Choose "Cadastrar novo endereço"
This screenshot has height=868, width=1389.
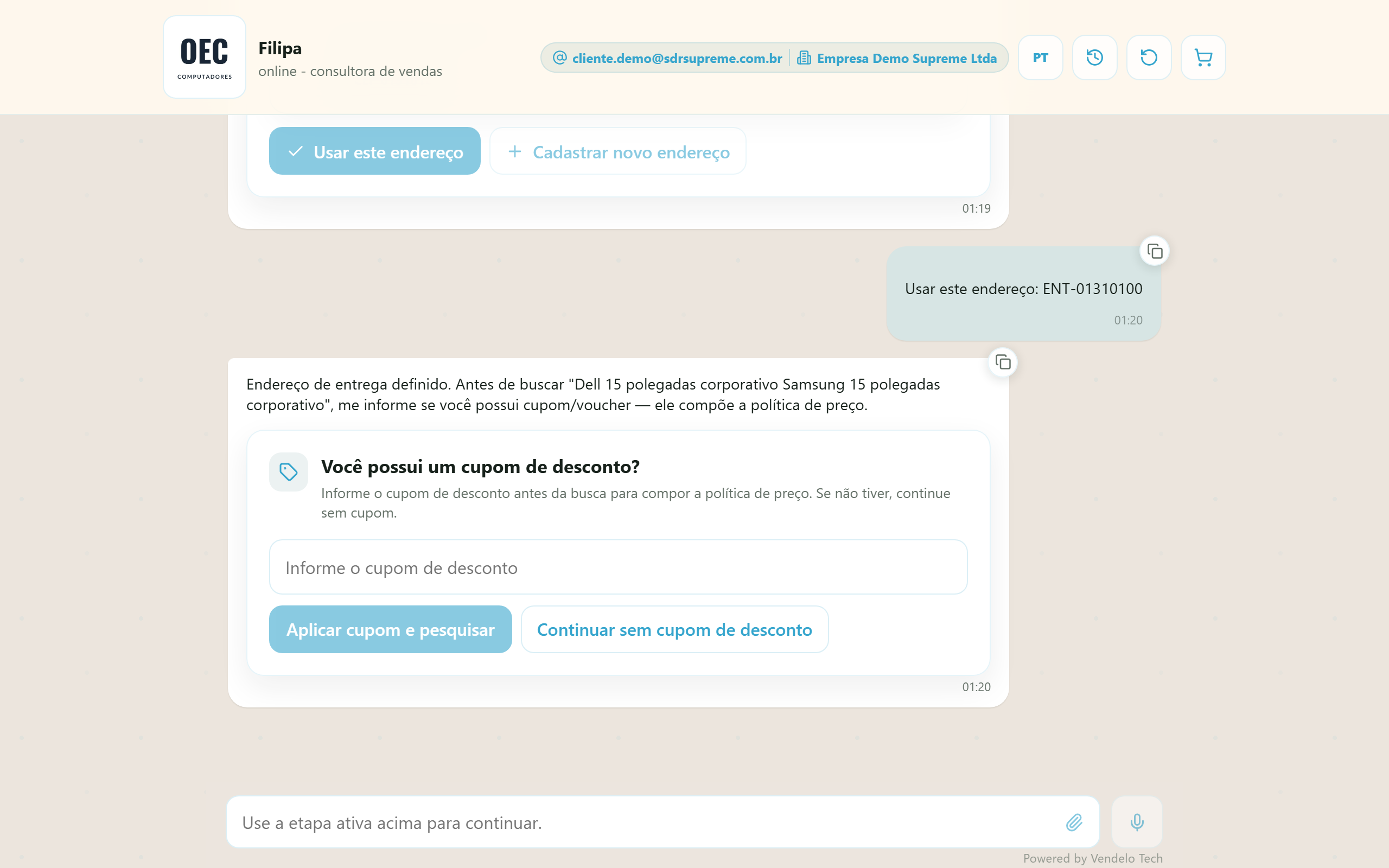pos(617,151)
